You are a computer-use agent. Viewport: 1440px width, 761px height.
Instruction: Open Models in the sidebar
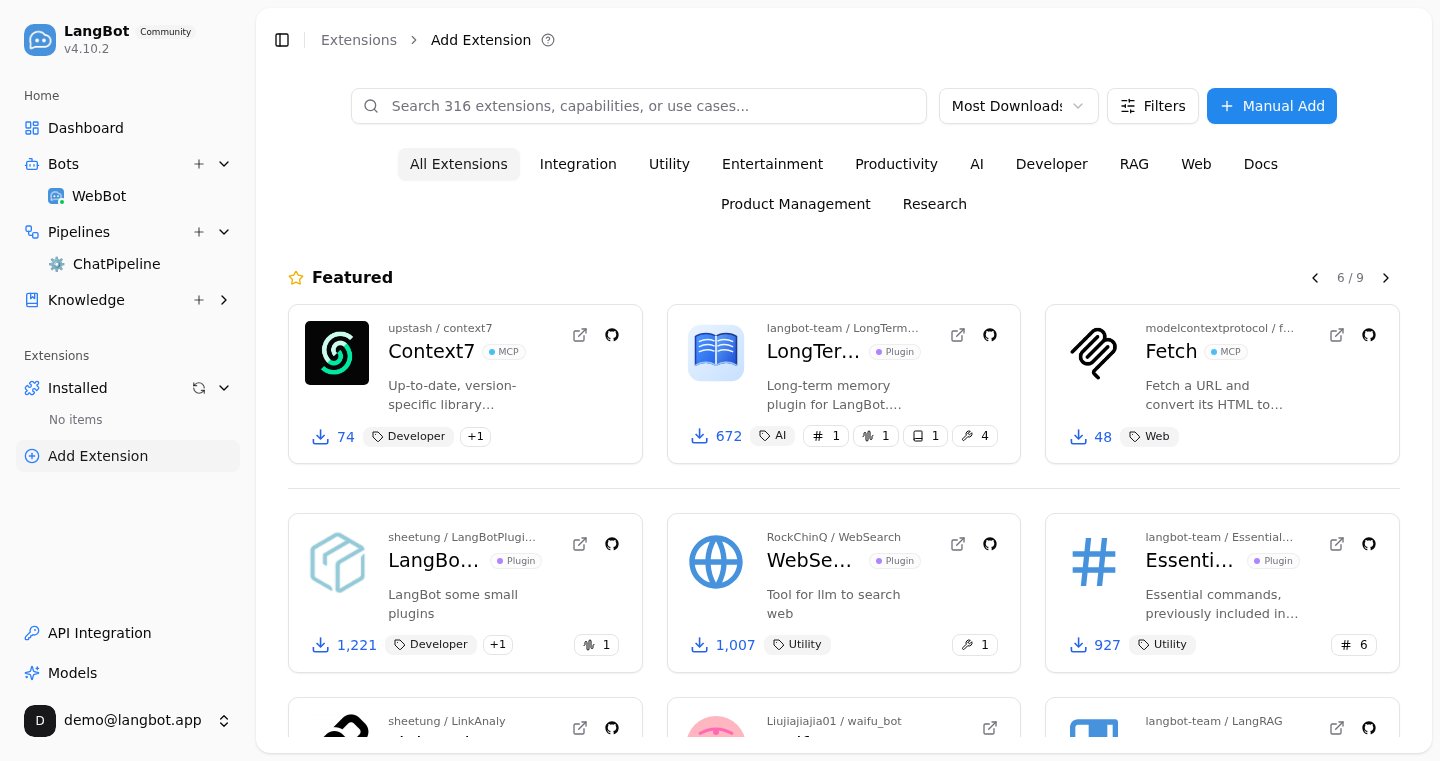click(x=128, y=673)
